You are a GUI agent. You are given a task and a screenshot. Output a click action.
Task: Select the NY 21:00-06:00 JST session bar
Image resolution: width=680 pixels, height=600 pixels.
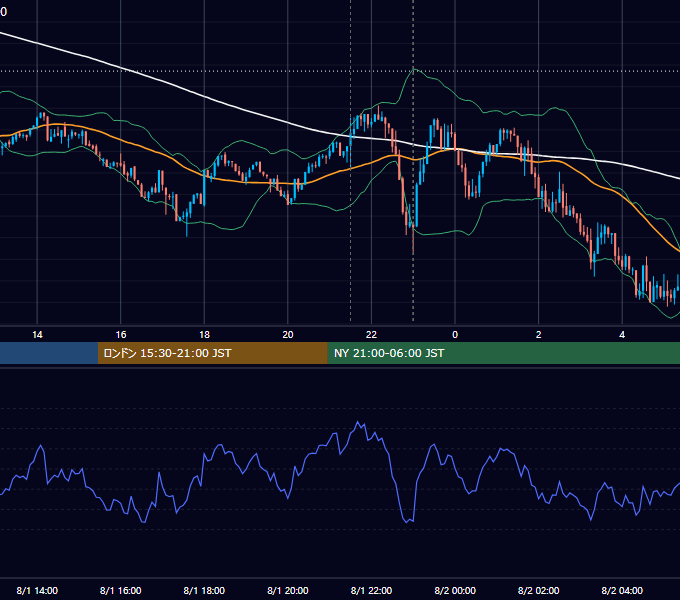coord(503,353)
